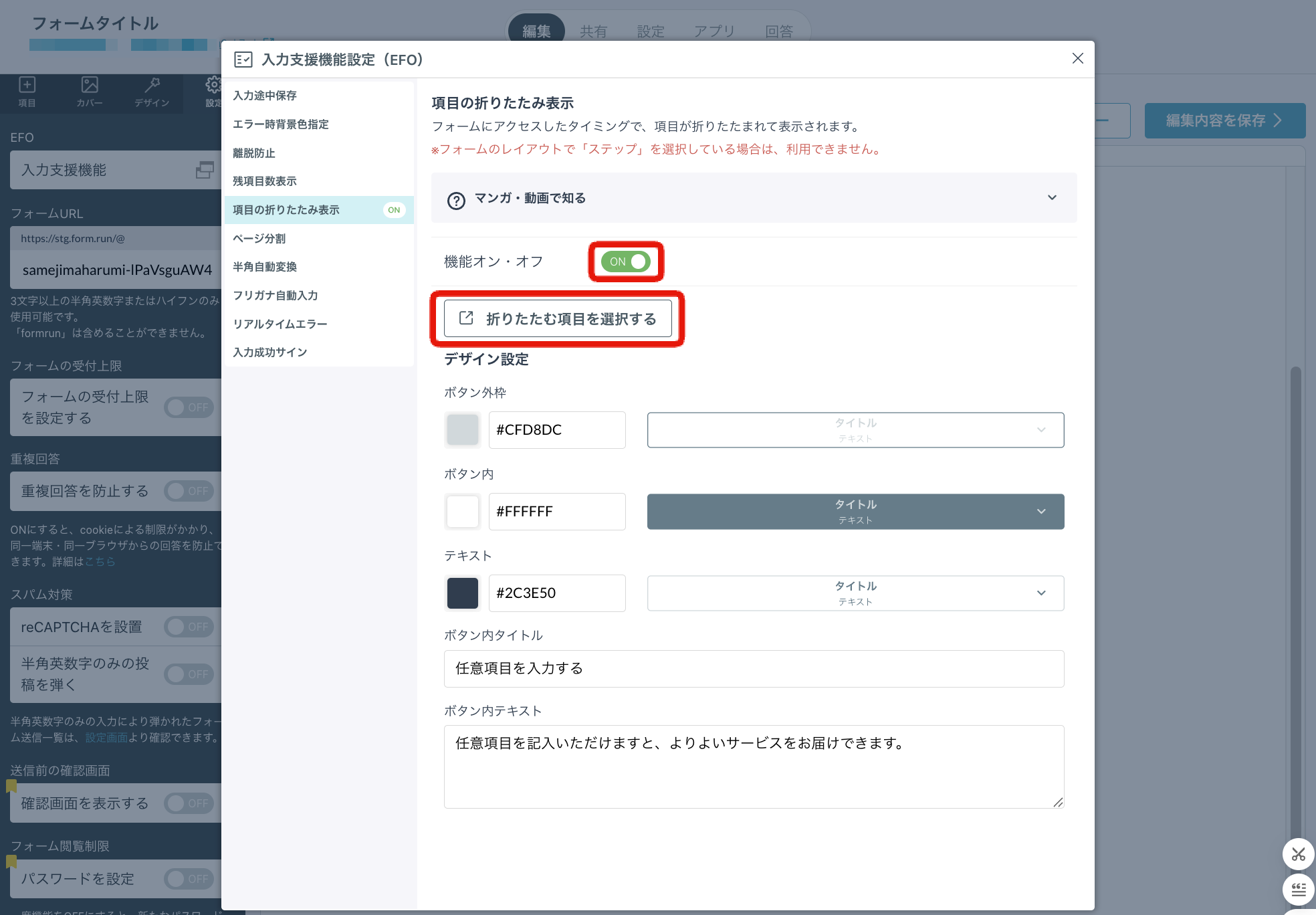Click the popup window icon beside 入力支援機能

(x=205, y=170)
